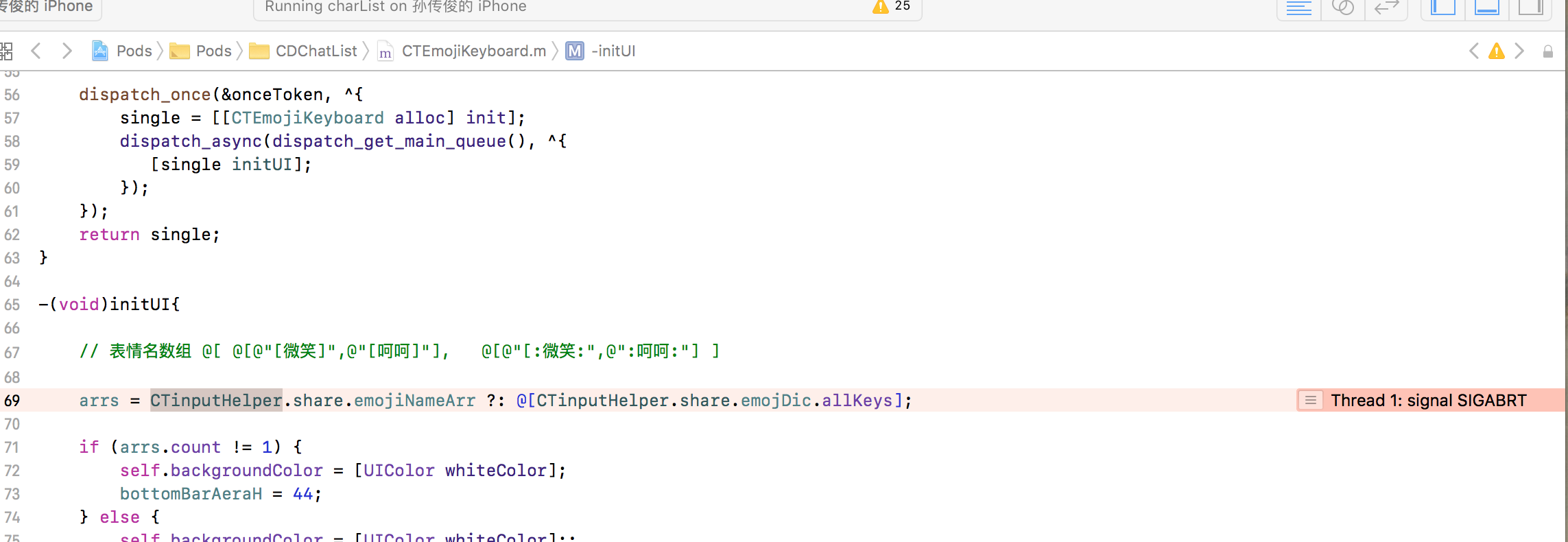The width and height of the screenshot is (1568, 542).
Task: Toggle the debug area panel
Action: click(x=1486, y=8)
